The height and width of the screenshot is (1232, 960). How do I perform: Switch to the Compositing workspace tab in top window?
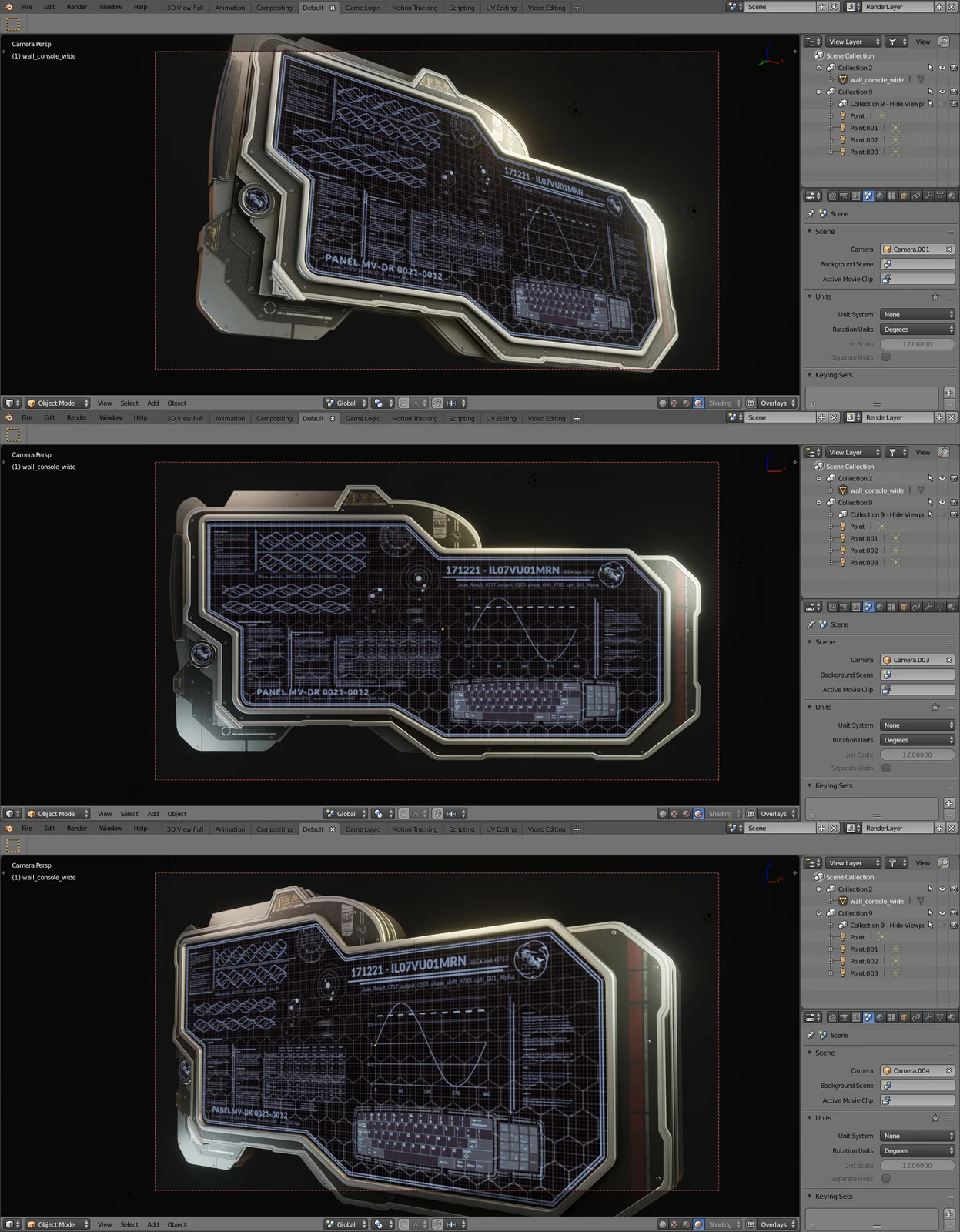click(x=274, y=8)
